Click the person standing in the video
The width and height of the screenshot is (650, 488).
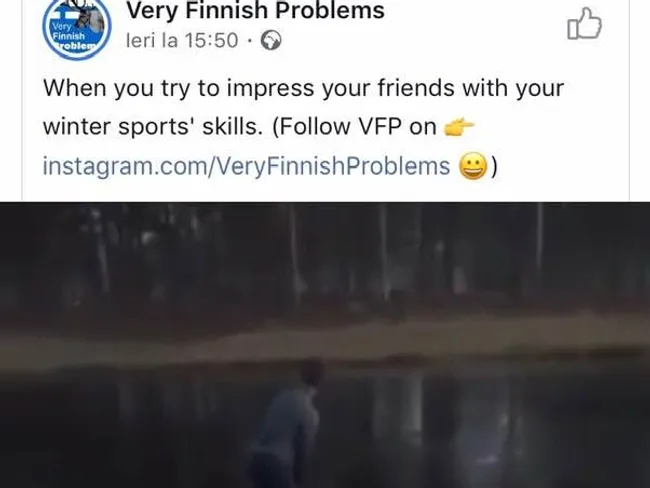288,423
